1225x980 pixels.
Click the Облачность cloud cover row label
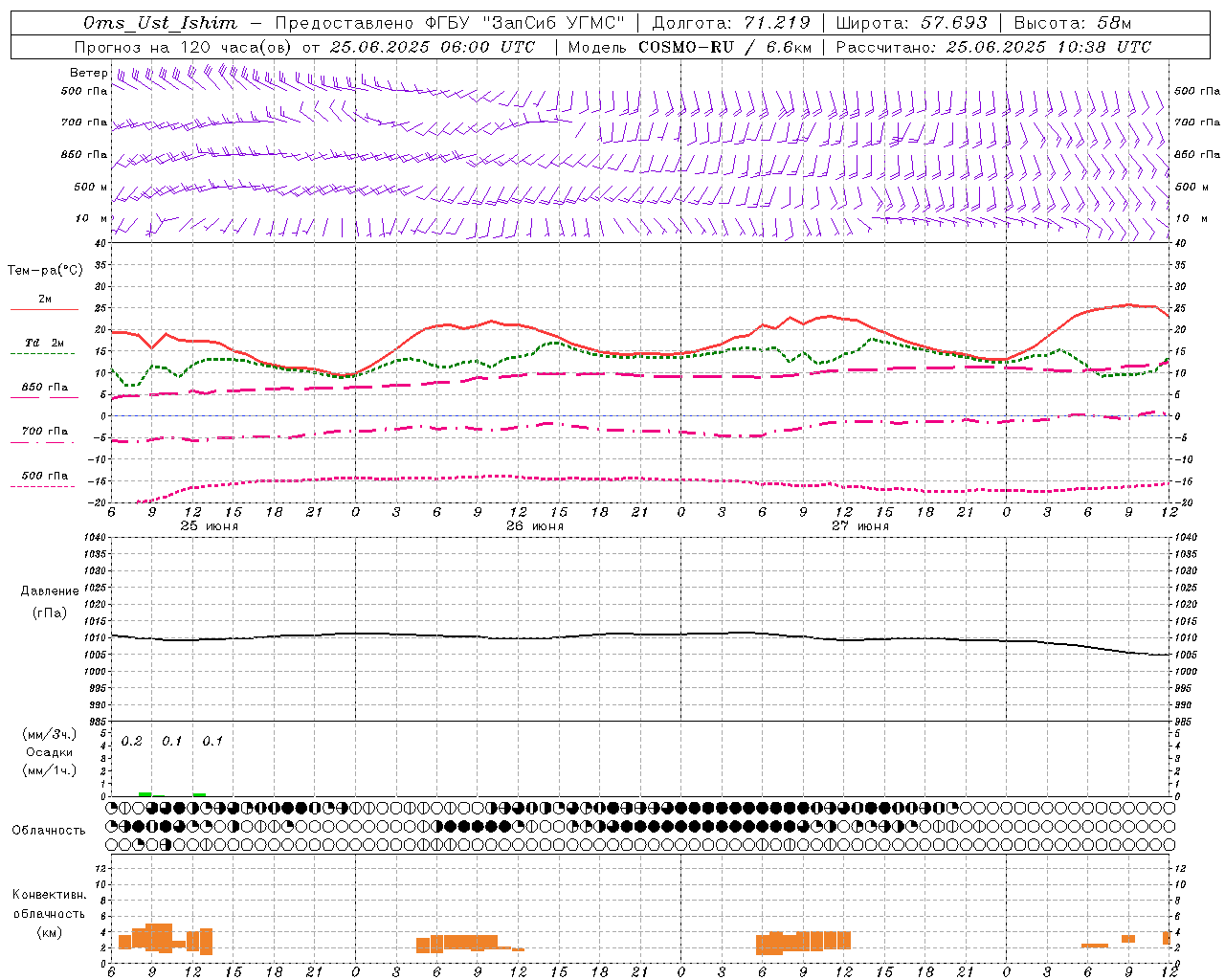49,830
